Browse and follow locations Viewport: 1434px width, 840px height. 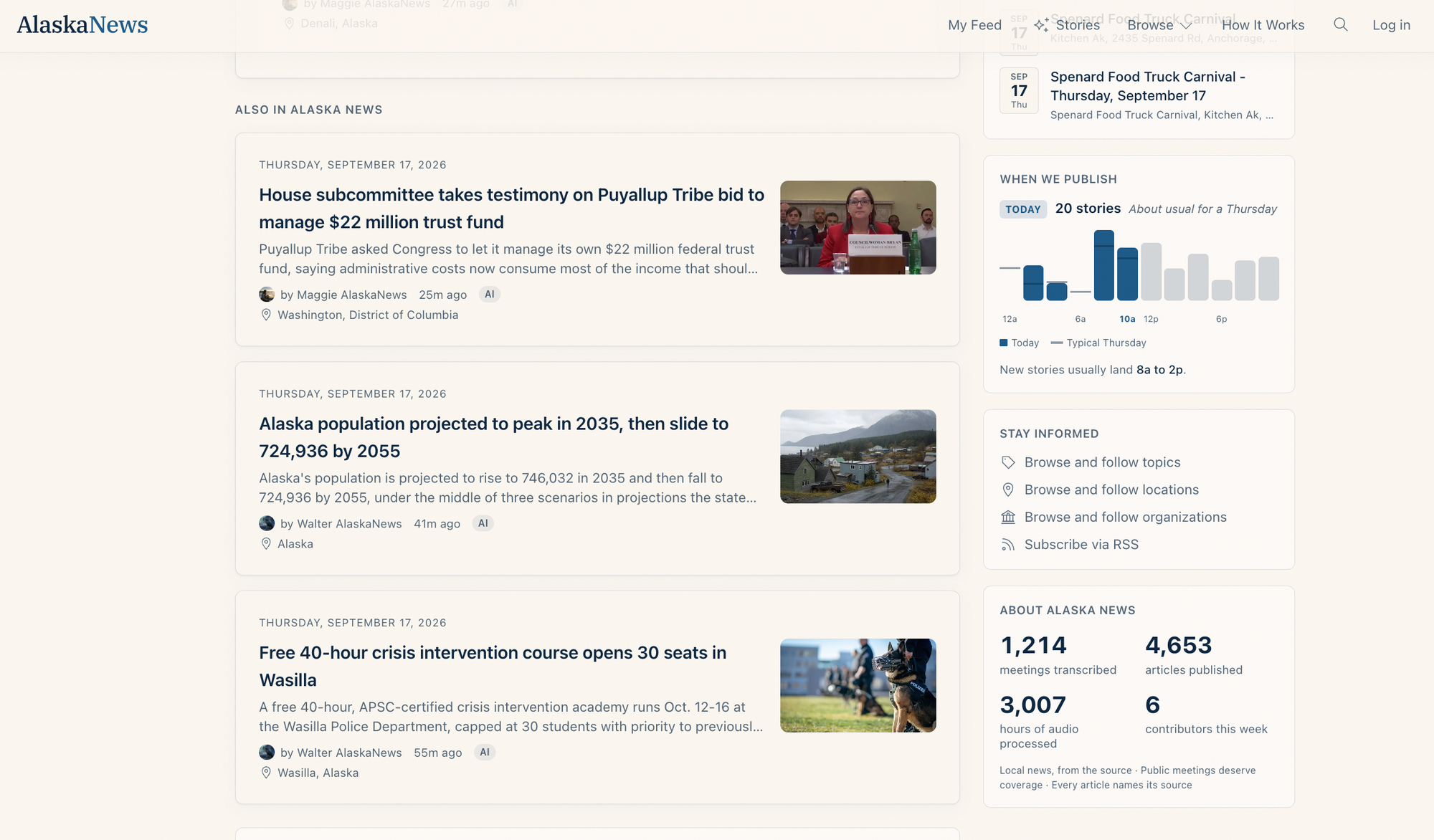[1111, 490]
